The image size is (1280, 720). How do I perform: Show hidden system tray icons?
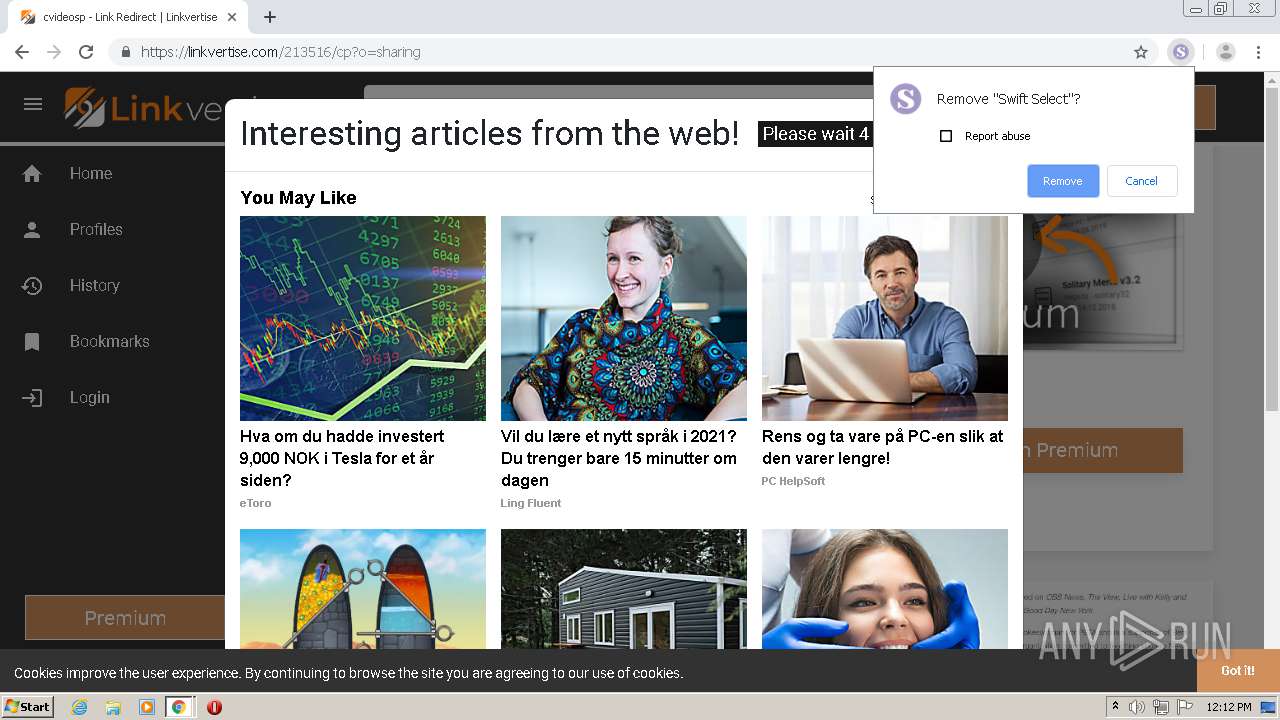coord(1115,707)
